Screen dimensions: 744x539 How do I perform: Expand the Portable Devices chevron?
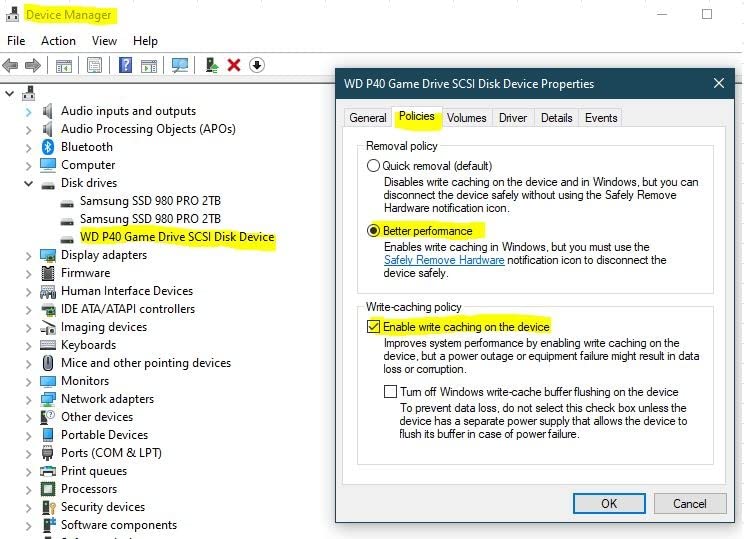[x=28, y=436]
